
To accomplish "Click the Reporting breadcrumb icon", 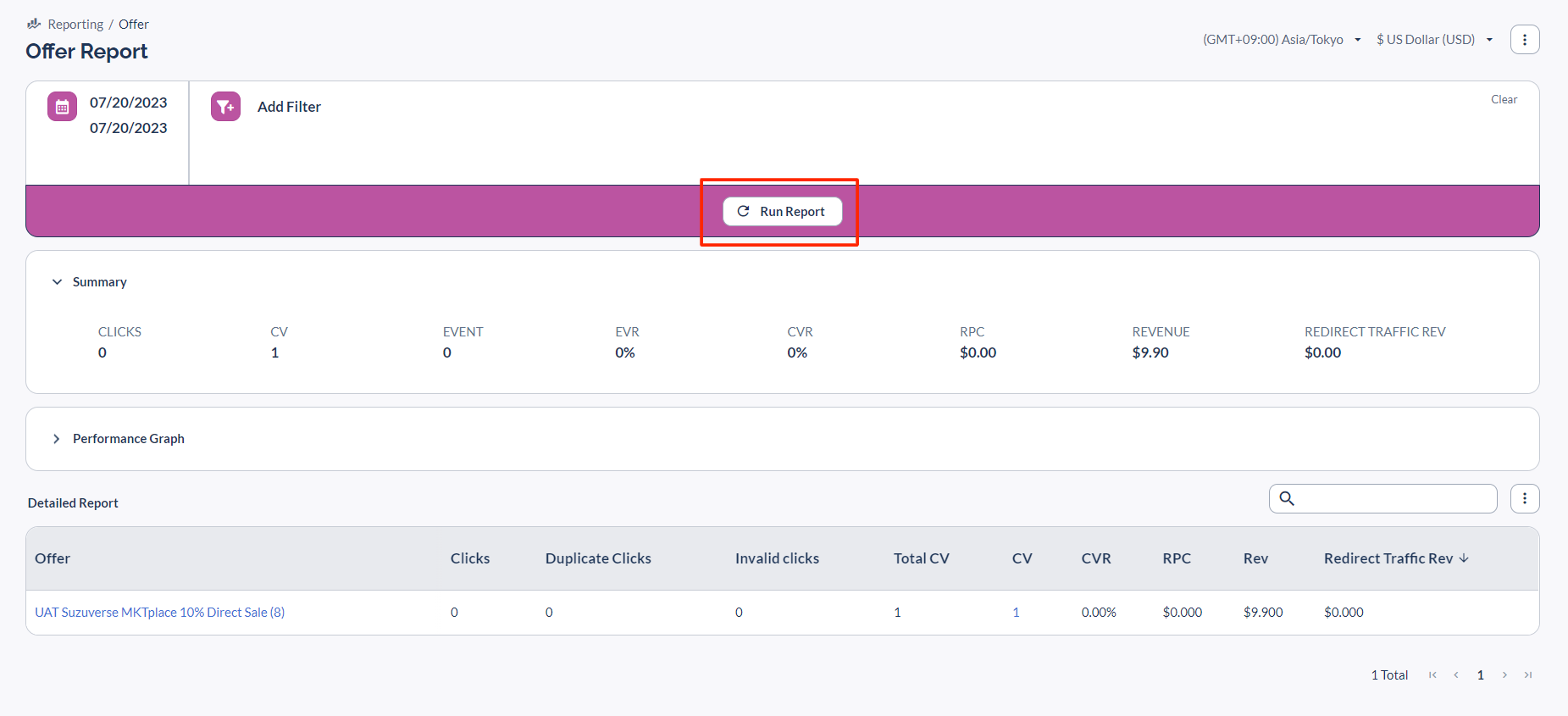I will [x=34, y=24].
